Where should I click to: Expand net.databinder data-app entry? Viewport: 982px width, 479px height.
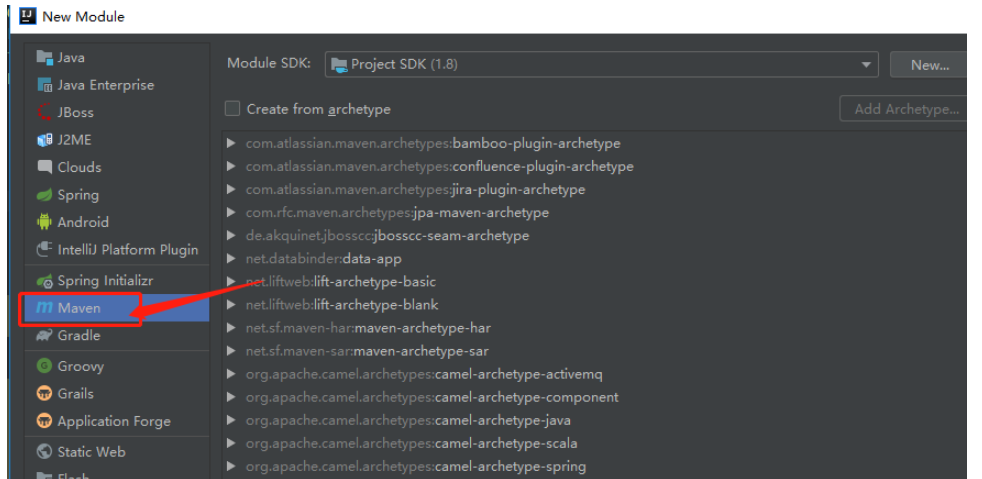coord(231,259)
